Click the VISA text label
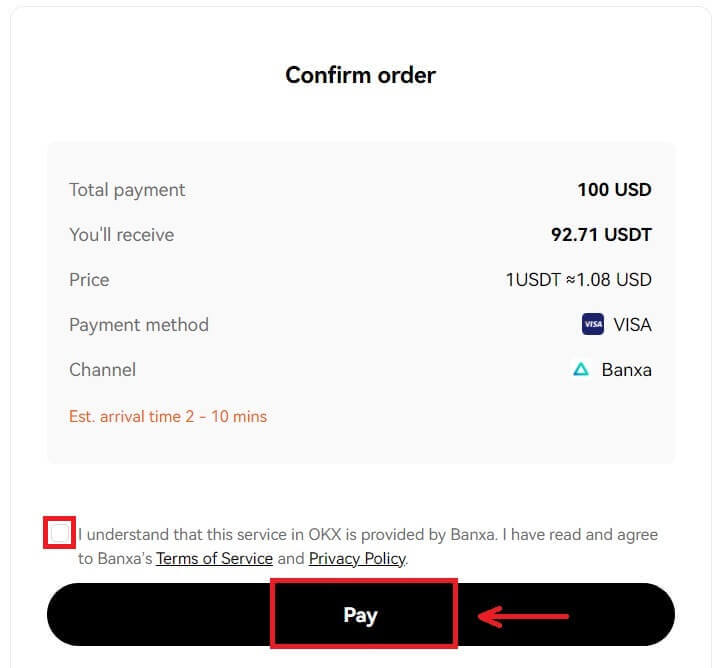This screenshot has height=668, width=724. (x=632, y=325)
